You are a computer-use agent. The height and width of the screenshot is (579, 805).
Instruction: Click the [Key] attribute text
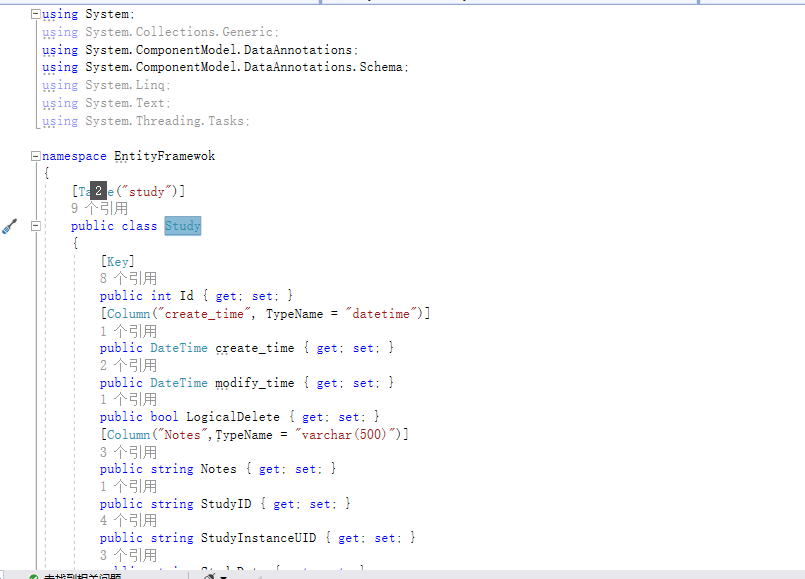click(117, 260)
